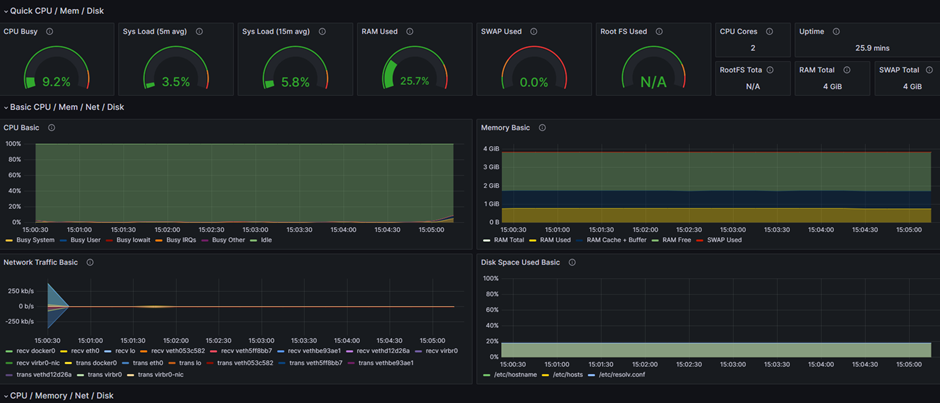Toggle recv eth0 series in Network legend
The image size is (940, 403).
[84, 351]
